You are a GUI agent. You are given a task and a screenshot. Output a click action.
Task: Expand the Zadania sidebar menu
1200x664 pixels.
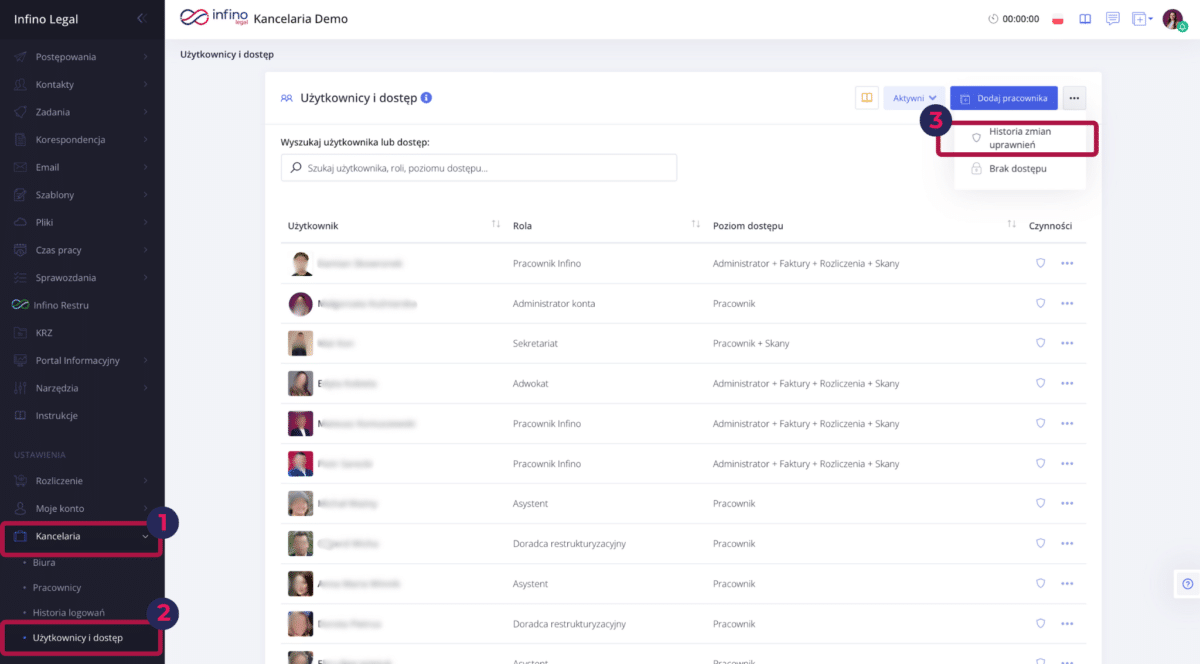click(x=82, y=112)
